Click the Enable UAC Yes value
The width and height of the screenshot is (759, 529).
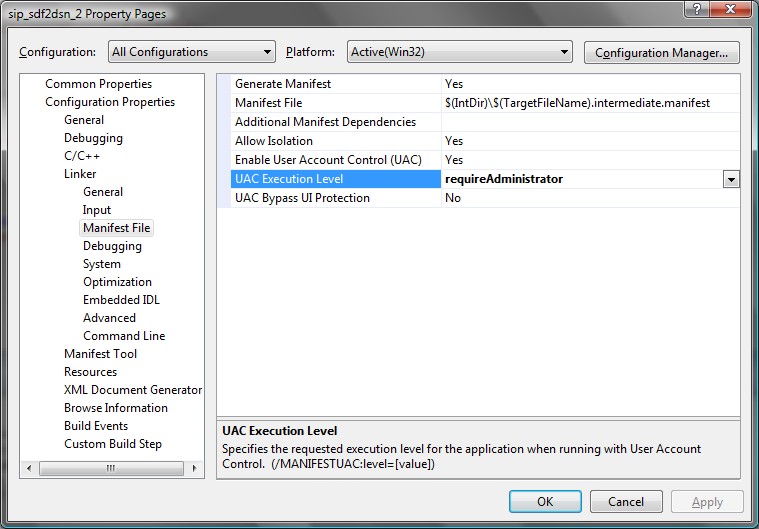[x=454, y=160]
